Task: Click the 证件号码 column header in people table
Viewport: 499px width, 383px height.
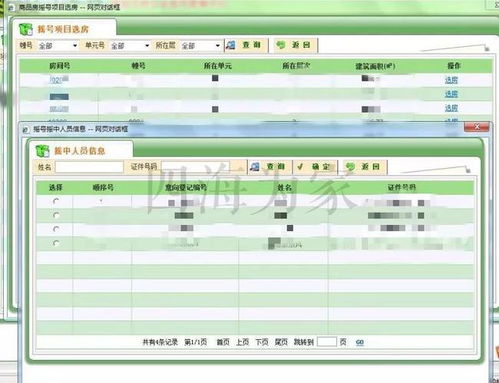Action: tap(401, 187)
